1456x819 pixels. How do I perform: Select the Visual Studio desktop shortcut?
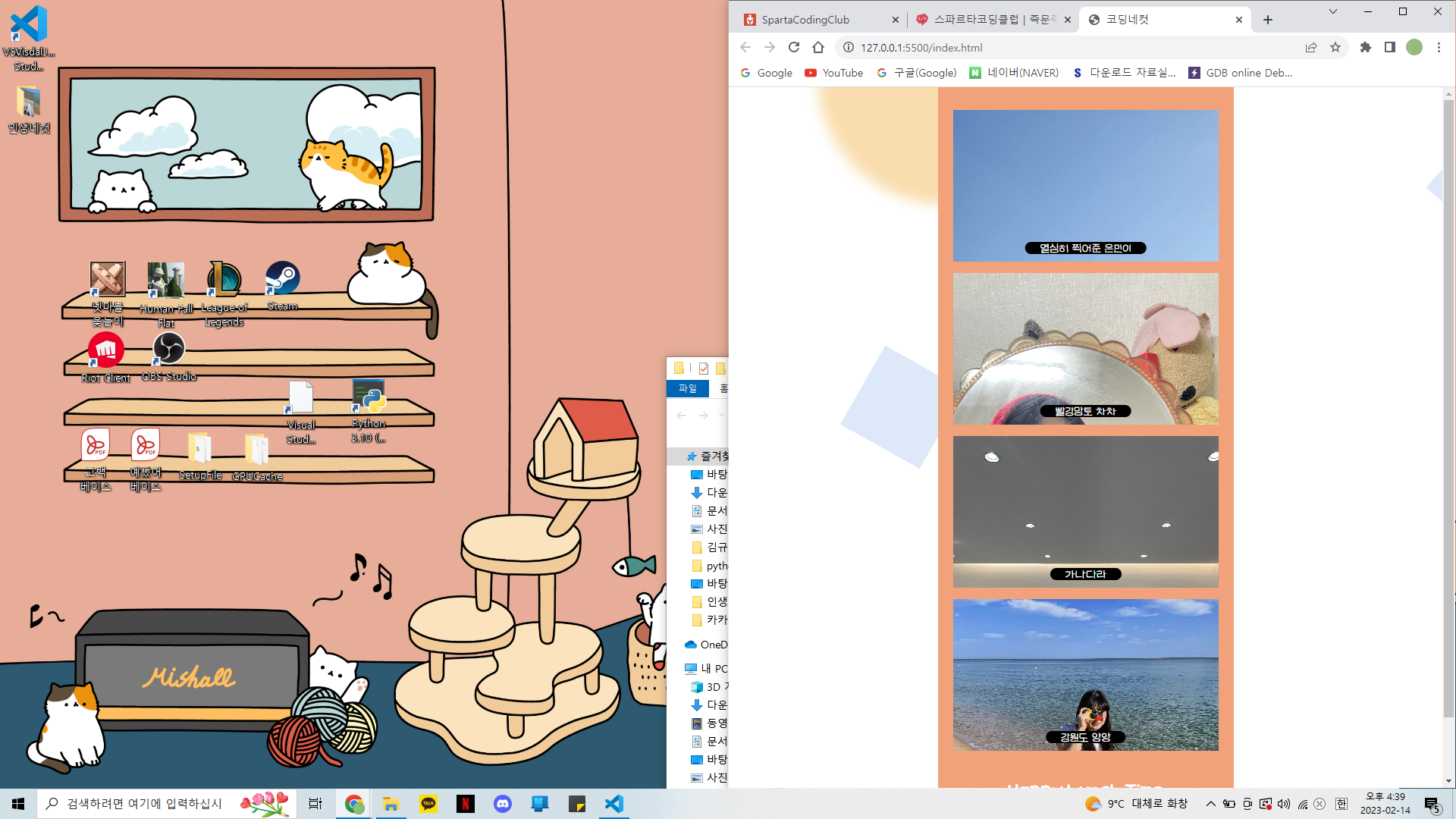coord(301,413)
